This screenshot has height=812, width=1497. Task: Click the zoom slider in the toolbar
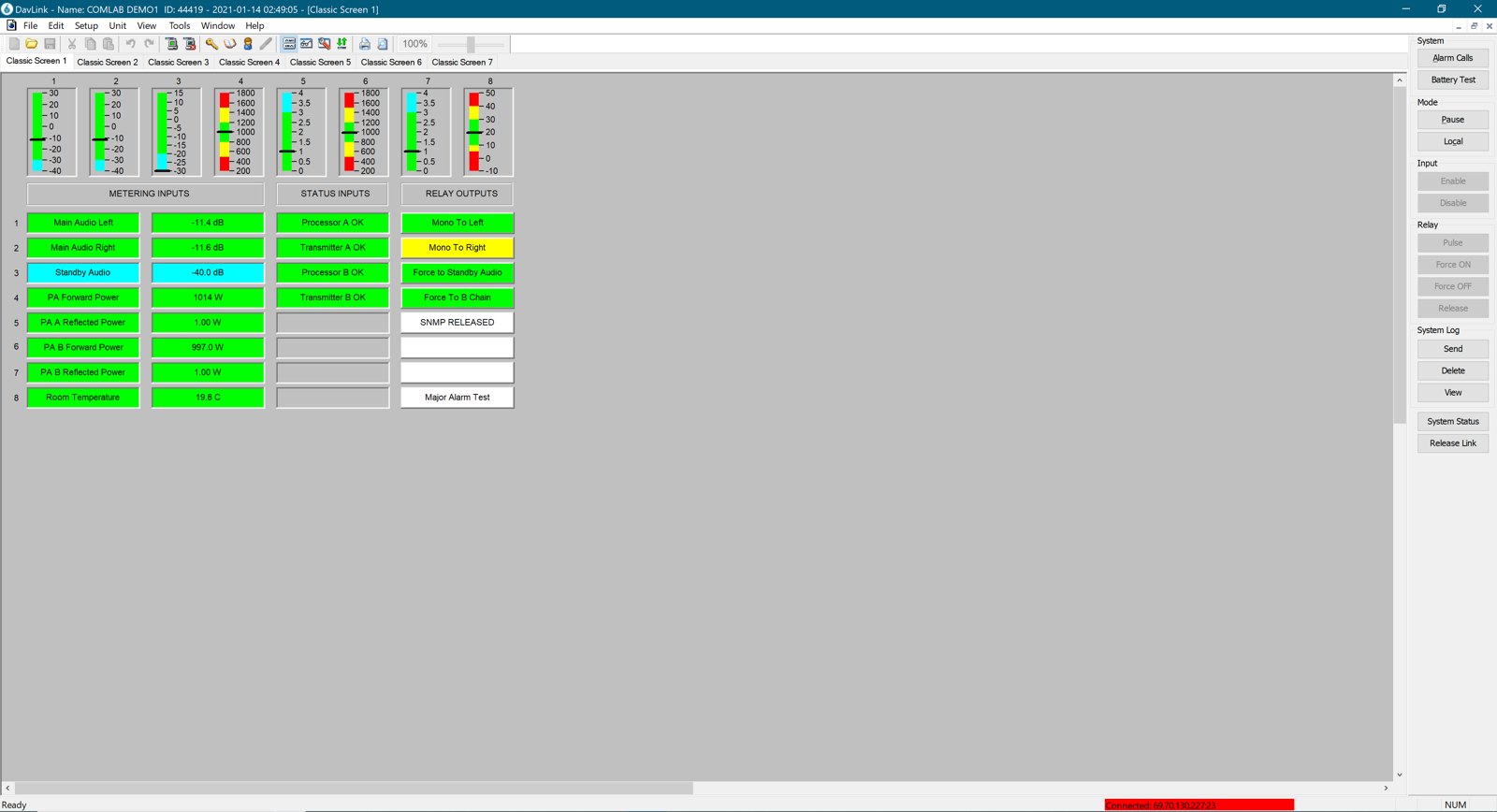[x=471, y=44]
